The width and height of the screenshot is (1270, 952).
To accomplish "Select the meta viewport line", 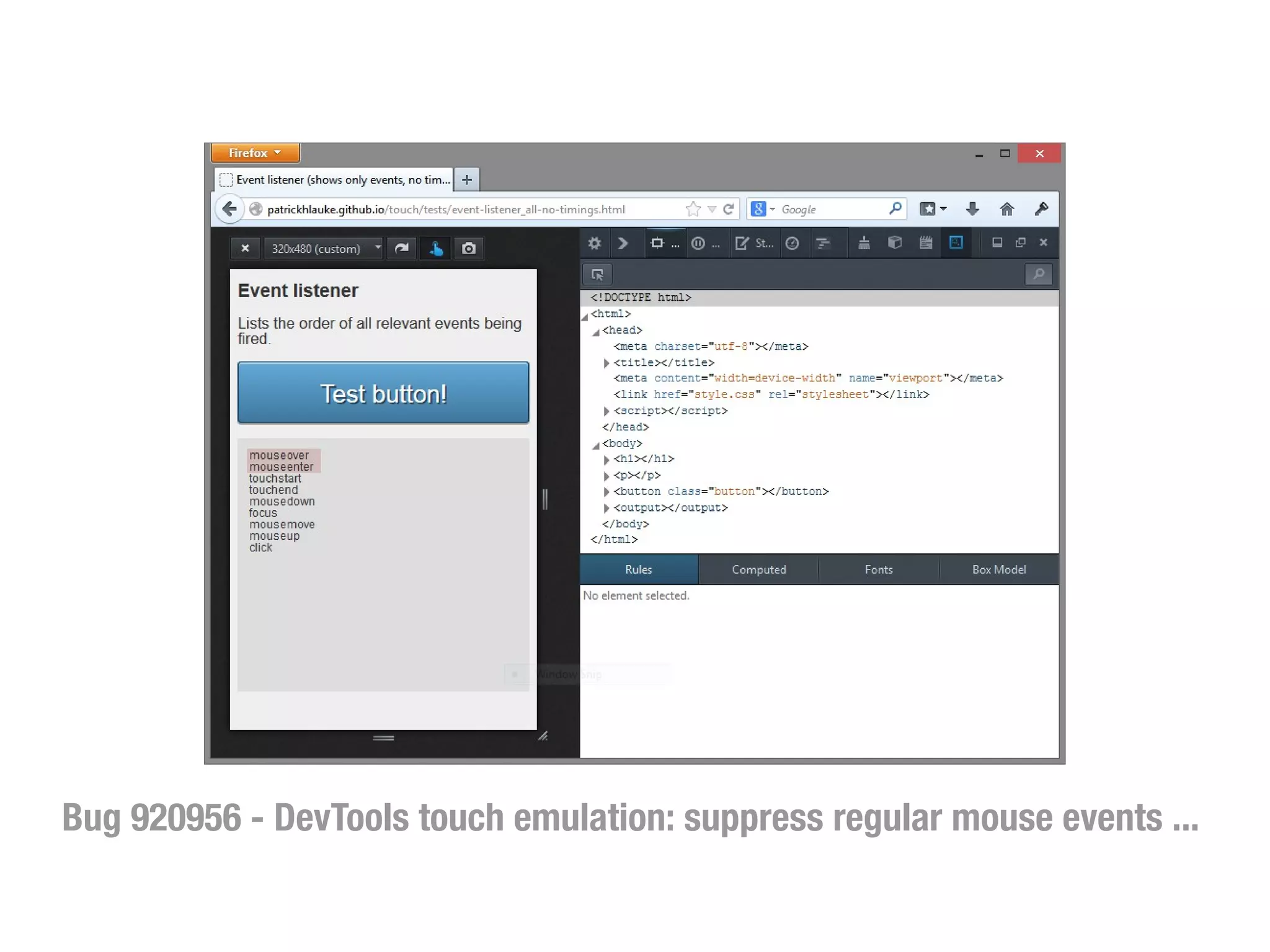I will click(x=808, y=378).
